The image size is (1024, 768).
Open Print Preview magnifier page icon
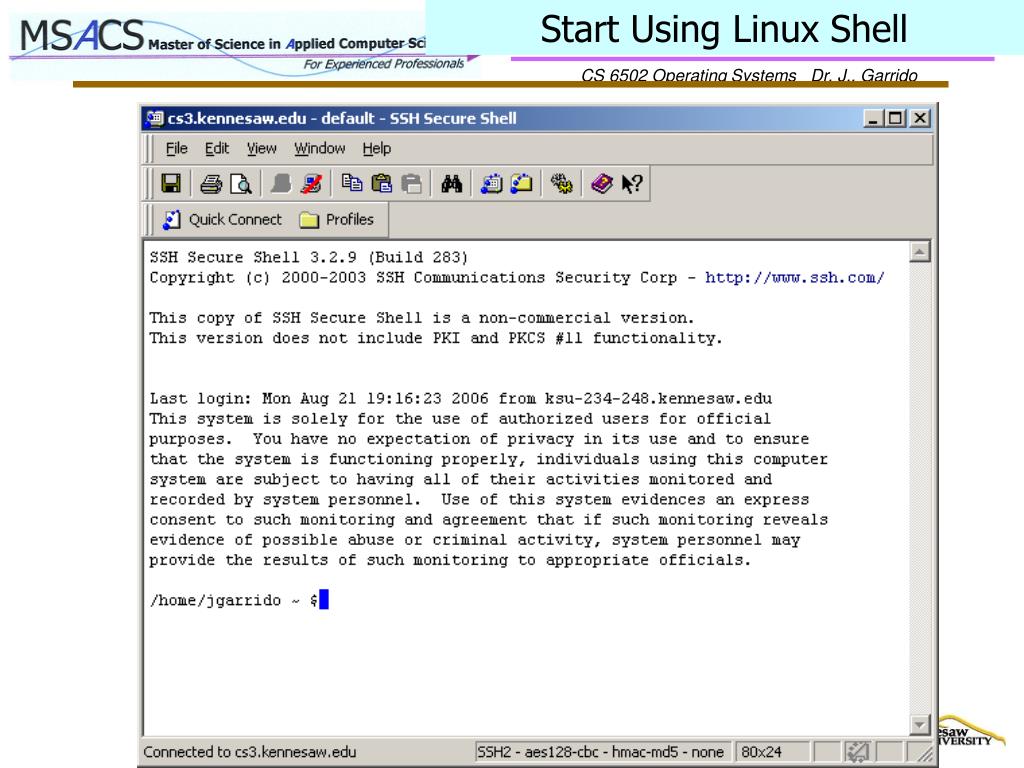pyautogui.click(x=240, y=184)
